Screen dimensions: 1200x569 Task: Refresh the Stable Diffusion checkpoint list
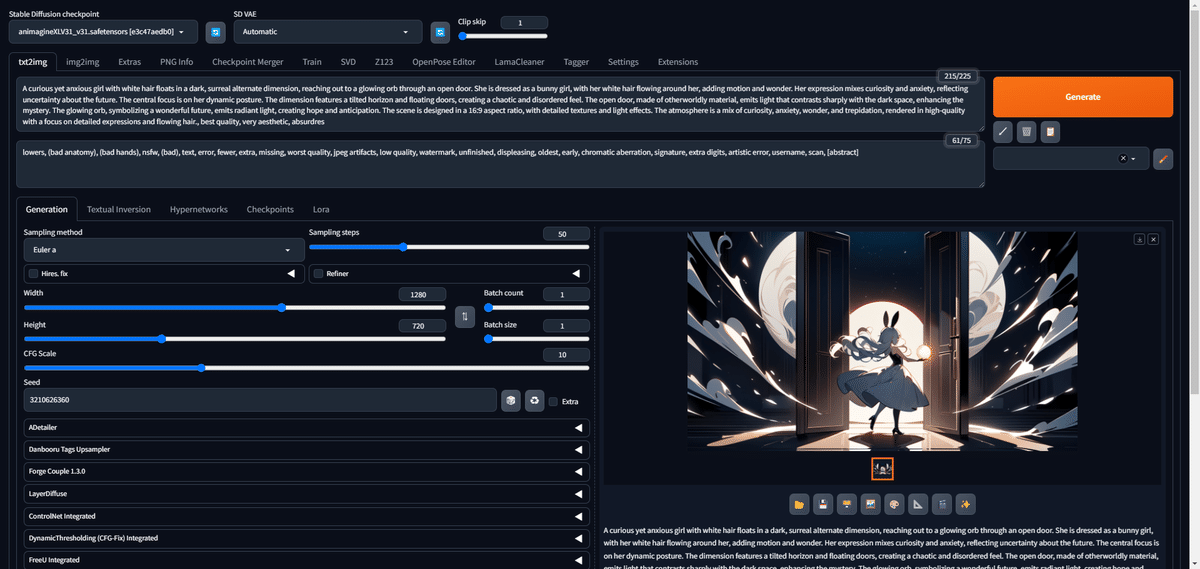(215, 33)
